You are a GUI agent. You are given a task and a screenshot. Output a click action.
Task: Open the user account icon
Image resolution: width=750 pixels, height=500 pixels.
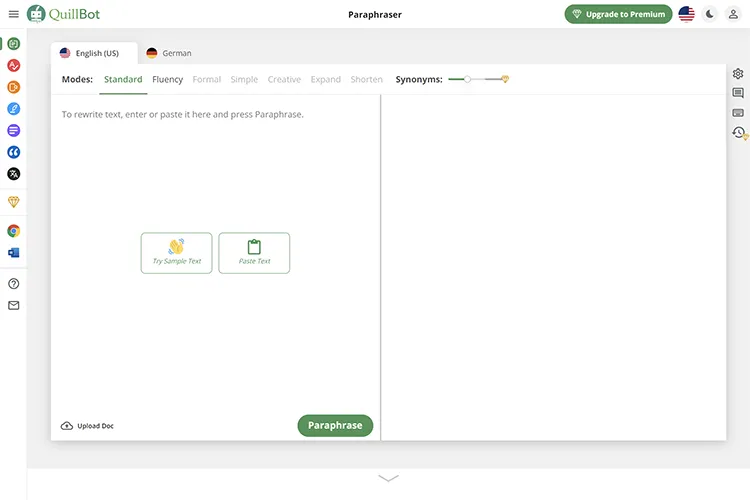pos(733,14)
